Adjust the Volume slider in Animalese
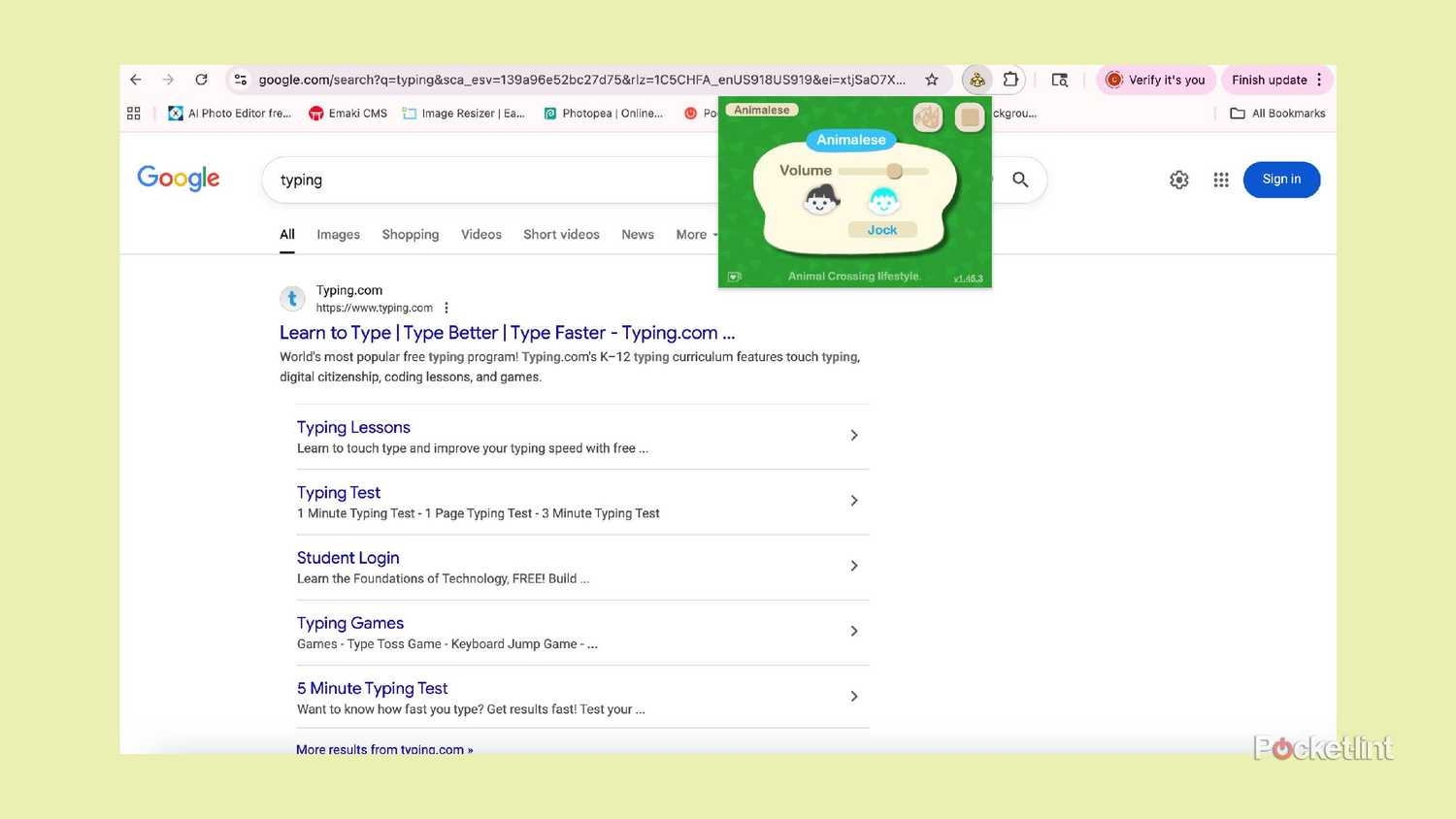1456x819 pixels. tap(894, 171)
